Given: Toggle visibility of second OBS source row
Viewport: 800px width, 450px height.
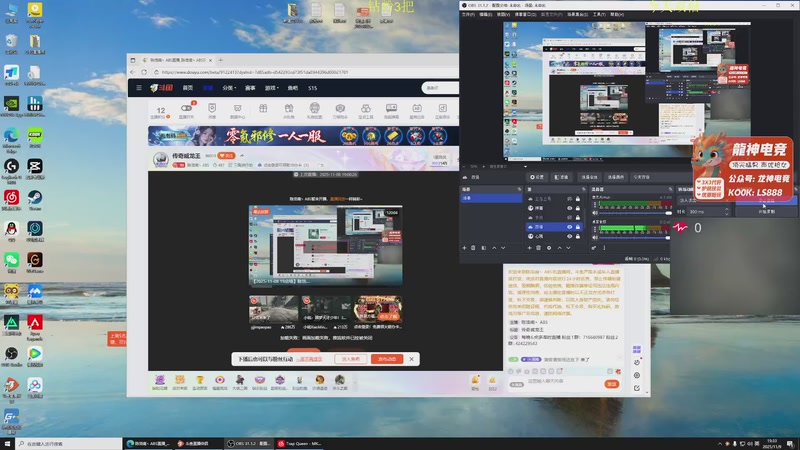Looking at the screenshot, I should click(x=569, y=208).
